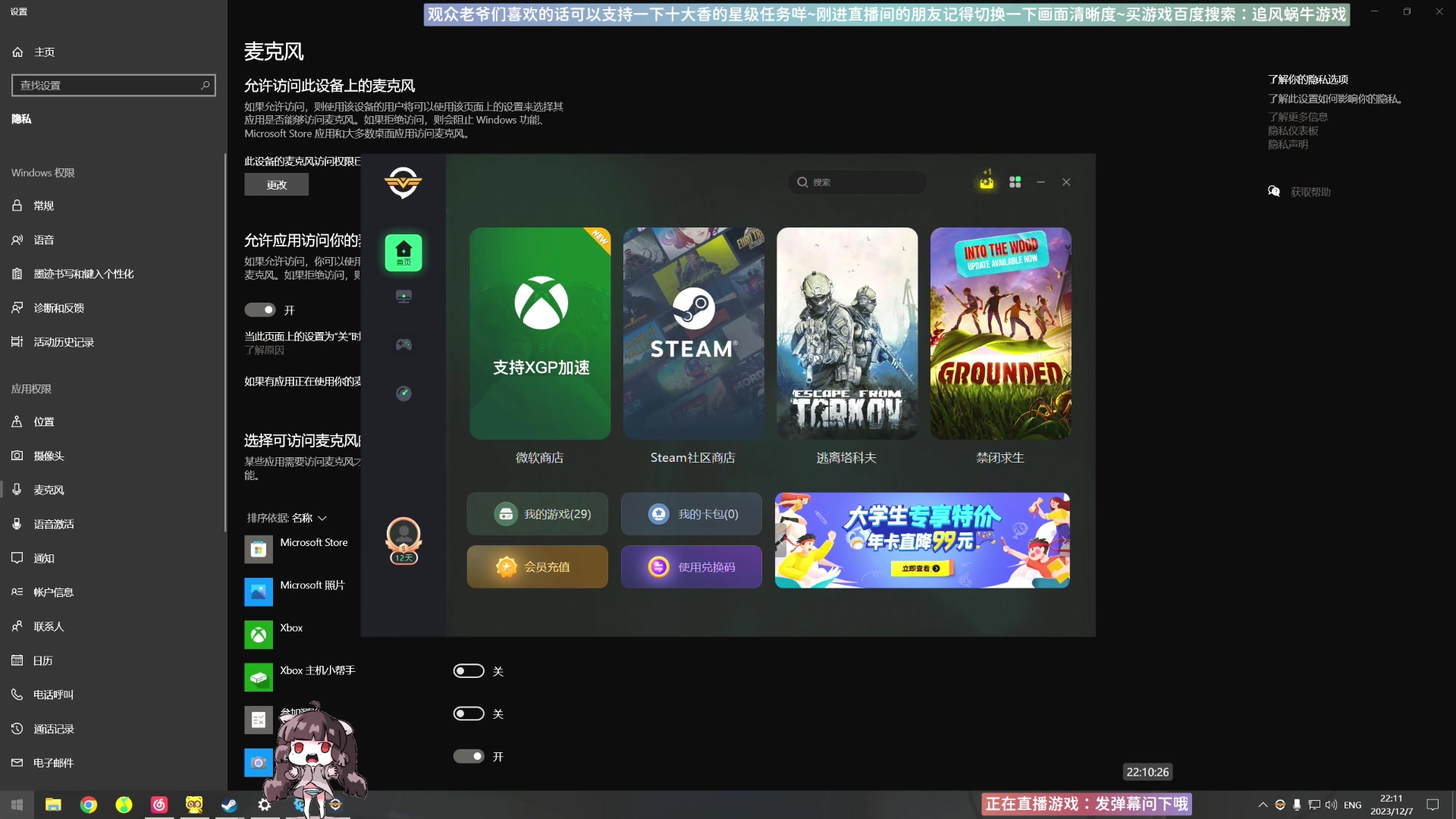This screenshot has width=1456, height=819.
Task: Expand the search input in the accelerator window
Action: (x=857, y=182)
